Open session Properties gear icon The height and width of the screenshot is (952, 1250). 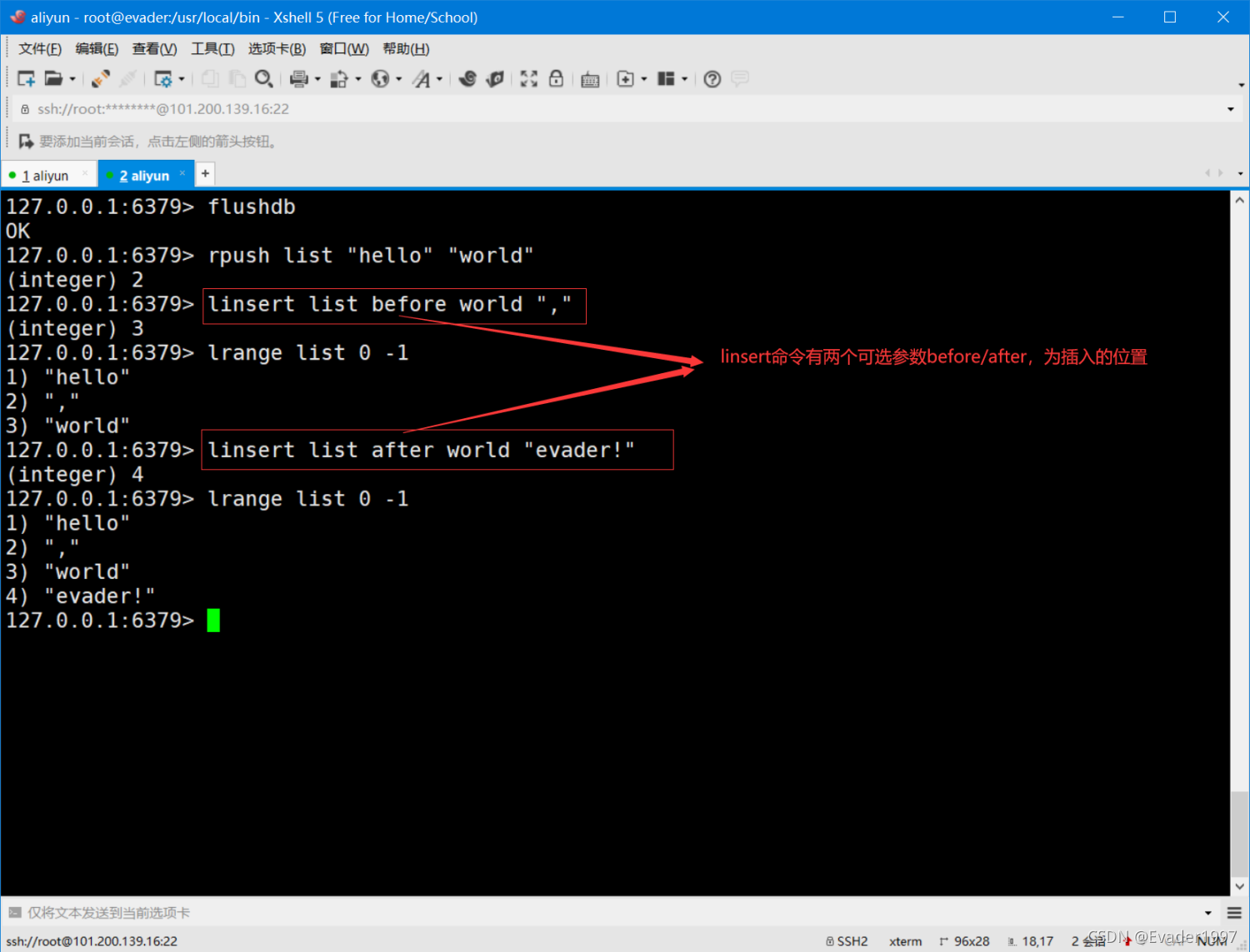[x=163, y=79]
